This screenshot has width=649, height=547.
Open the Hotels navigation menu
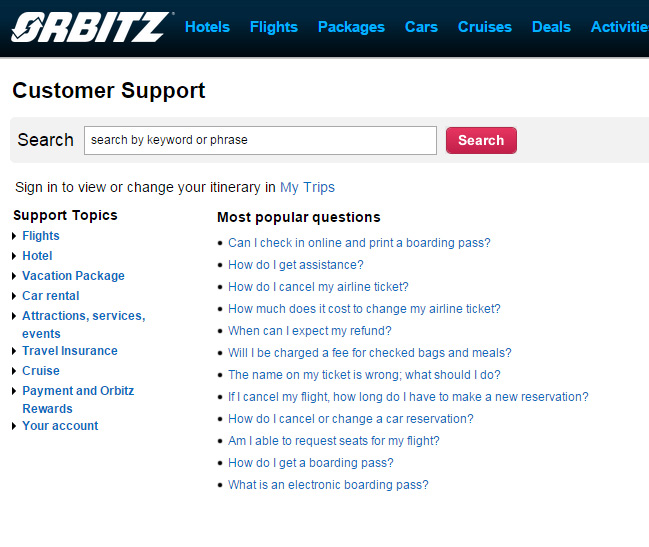coord(207,27)
